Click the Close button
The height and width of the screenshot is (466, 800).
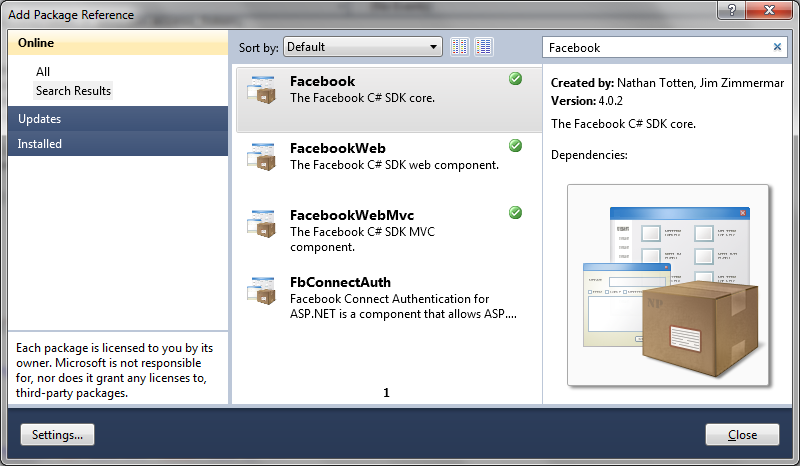coord(742,434)
